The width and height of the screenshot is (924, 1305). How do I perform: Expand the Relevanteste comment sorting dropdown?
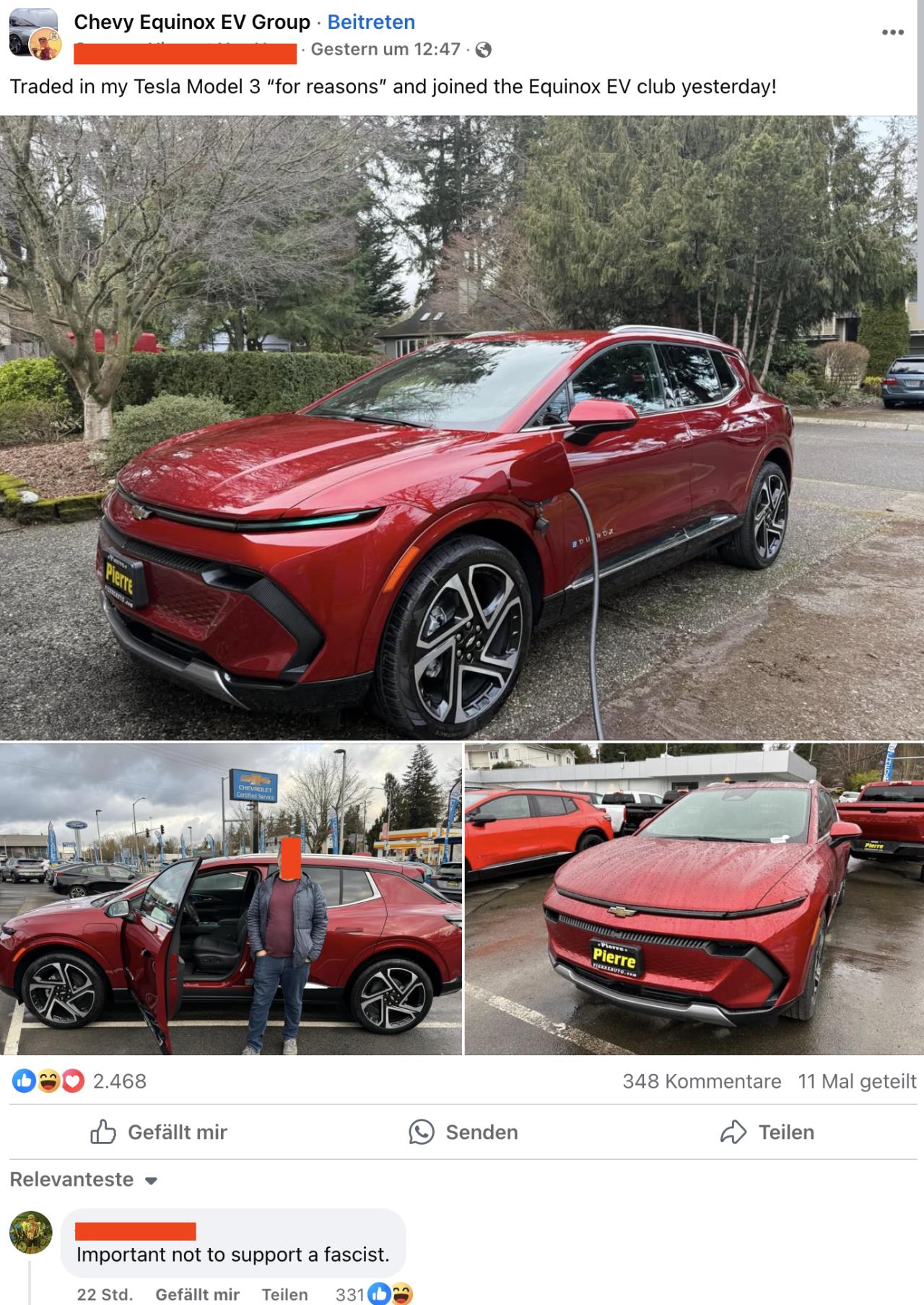point(84,1179)
